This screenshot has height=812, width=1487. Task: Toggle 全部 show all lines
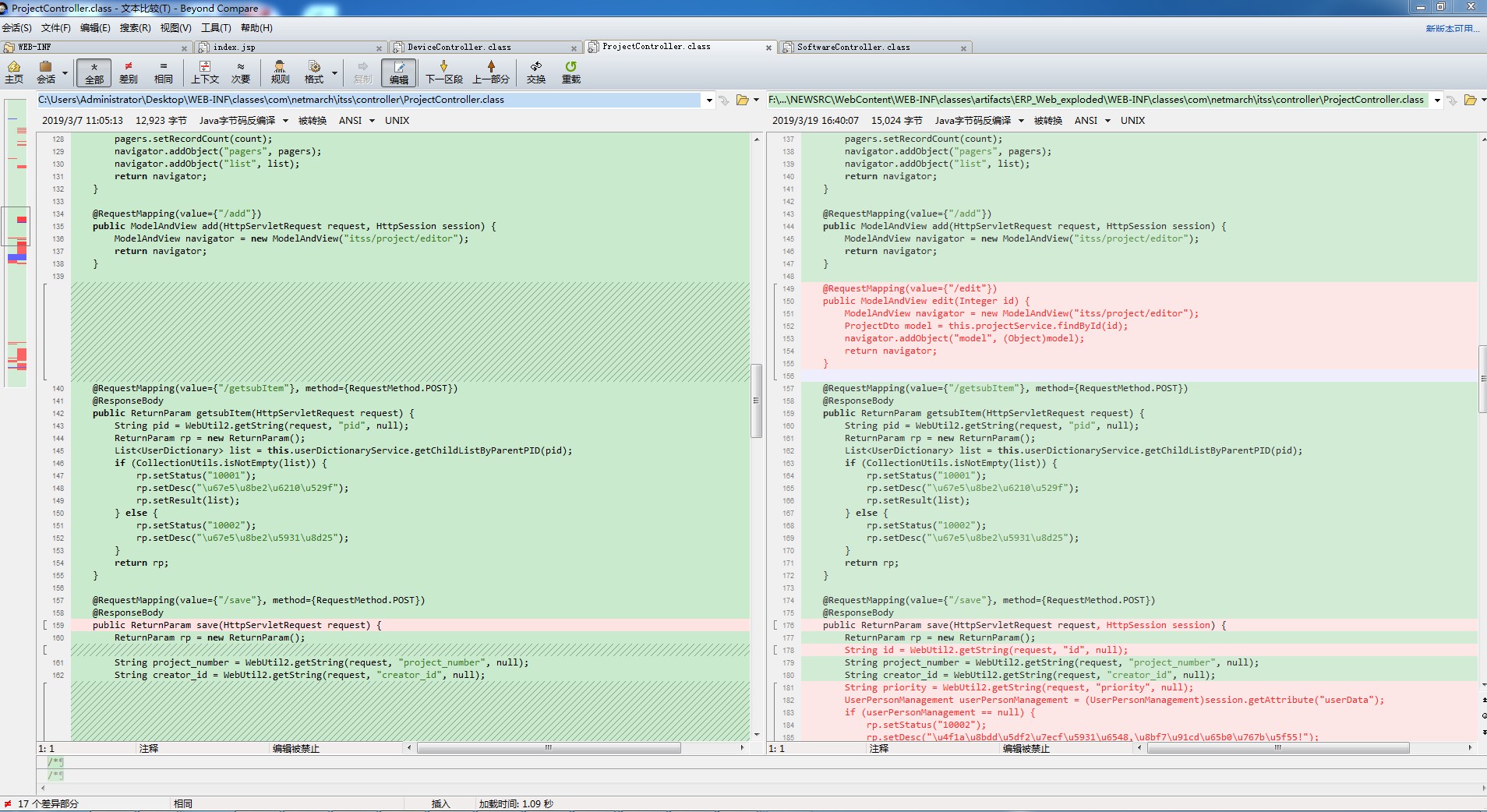94,72
